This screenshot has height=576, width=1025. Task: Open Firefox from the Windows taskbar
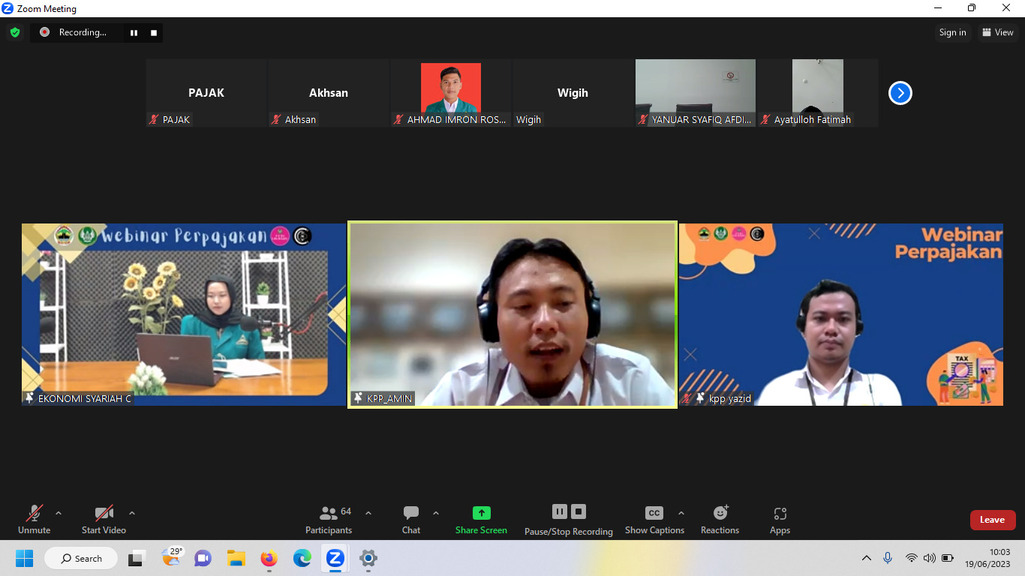pyautogui.click(x=269, y=558)
